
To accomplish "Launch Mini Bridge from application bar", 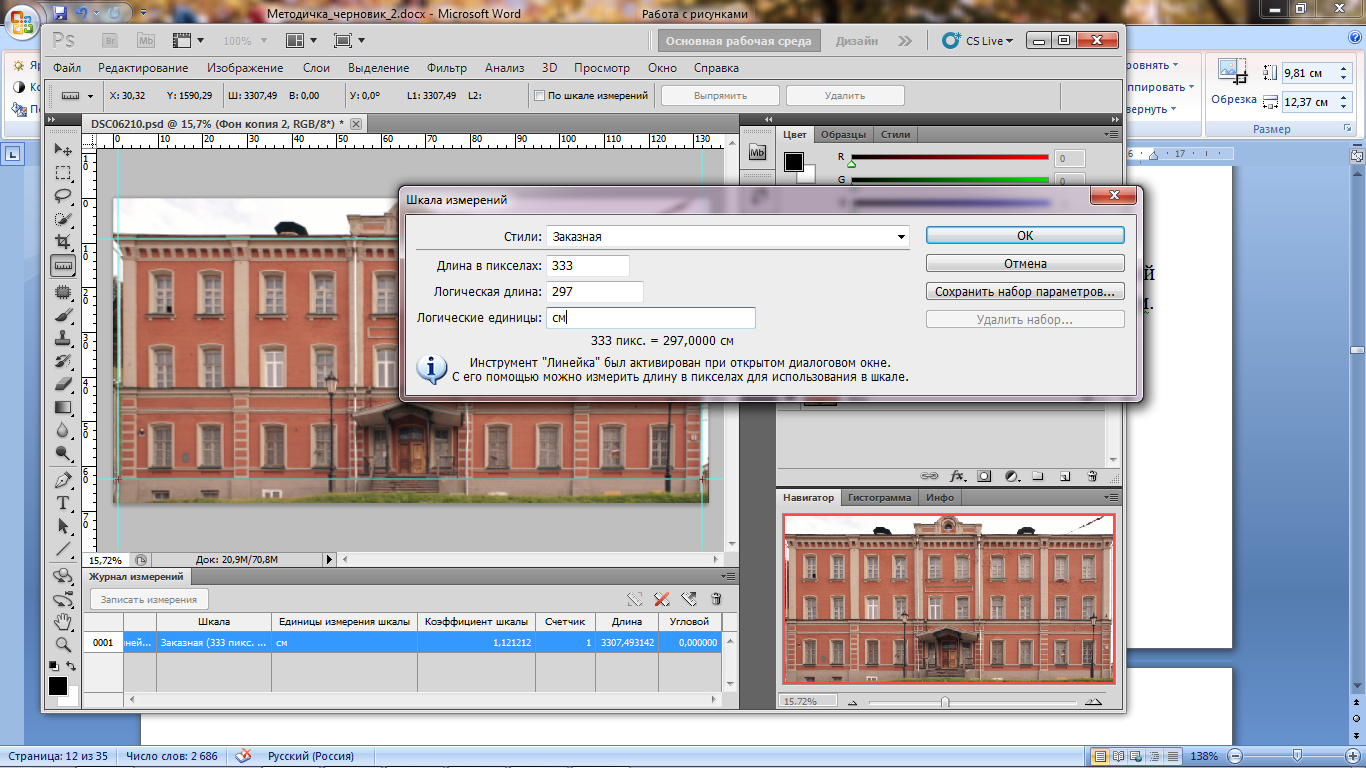I will coord(146,41).
